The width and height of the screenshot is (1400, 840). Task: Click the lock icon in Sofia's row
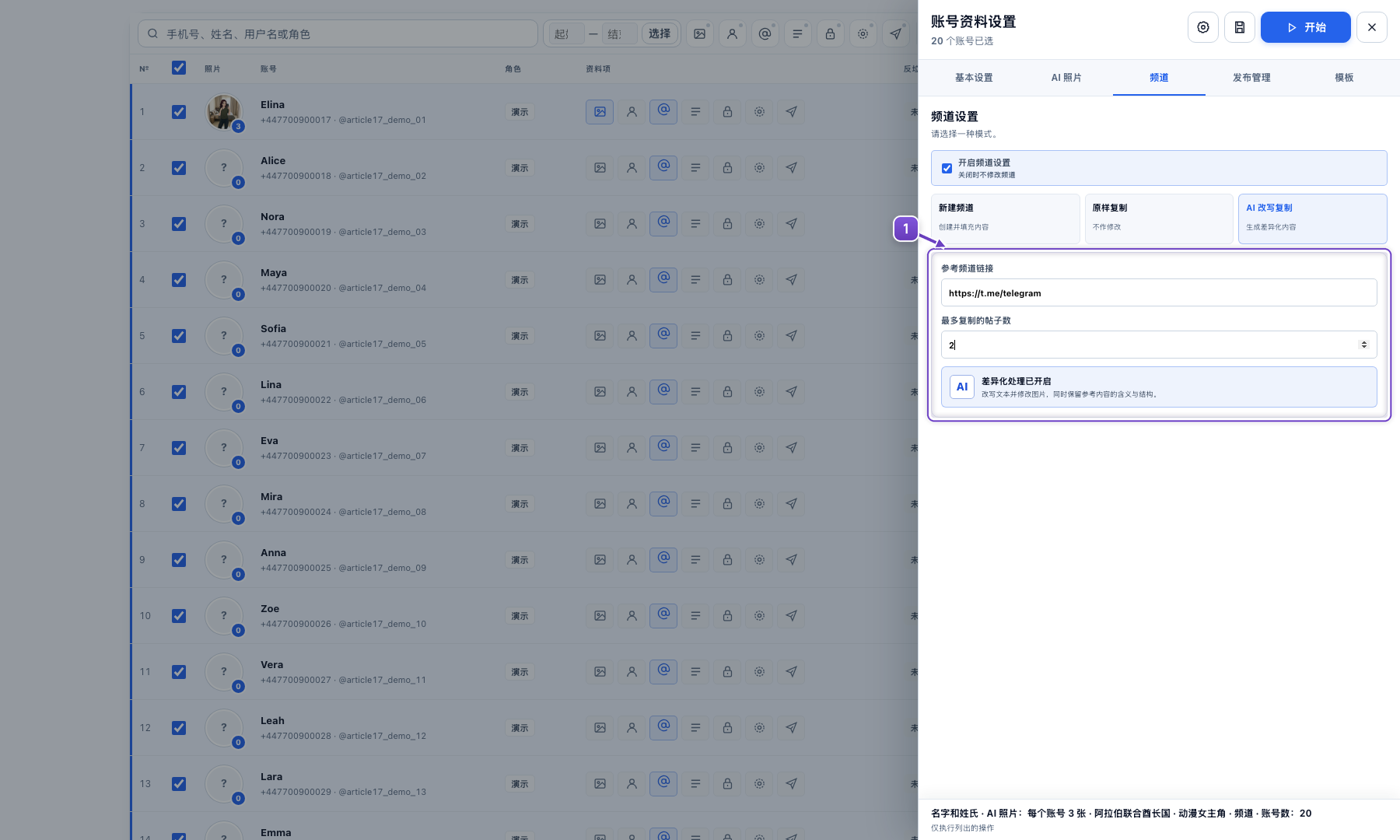point(727,336)
